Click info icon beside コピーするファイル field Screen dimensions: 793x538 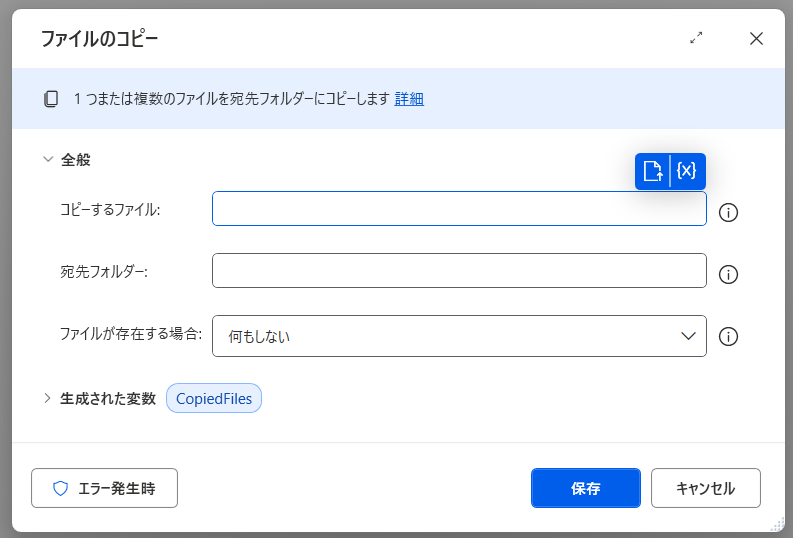pyautogui.click(x=729, y=212)
